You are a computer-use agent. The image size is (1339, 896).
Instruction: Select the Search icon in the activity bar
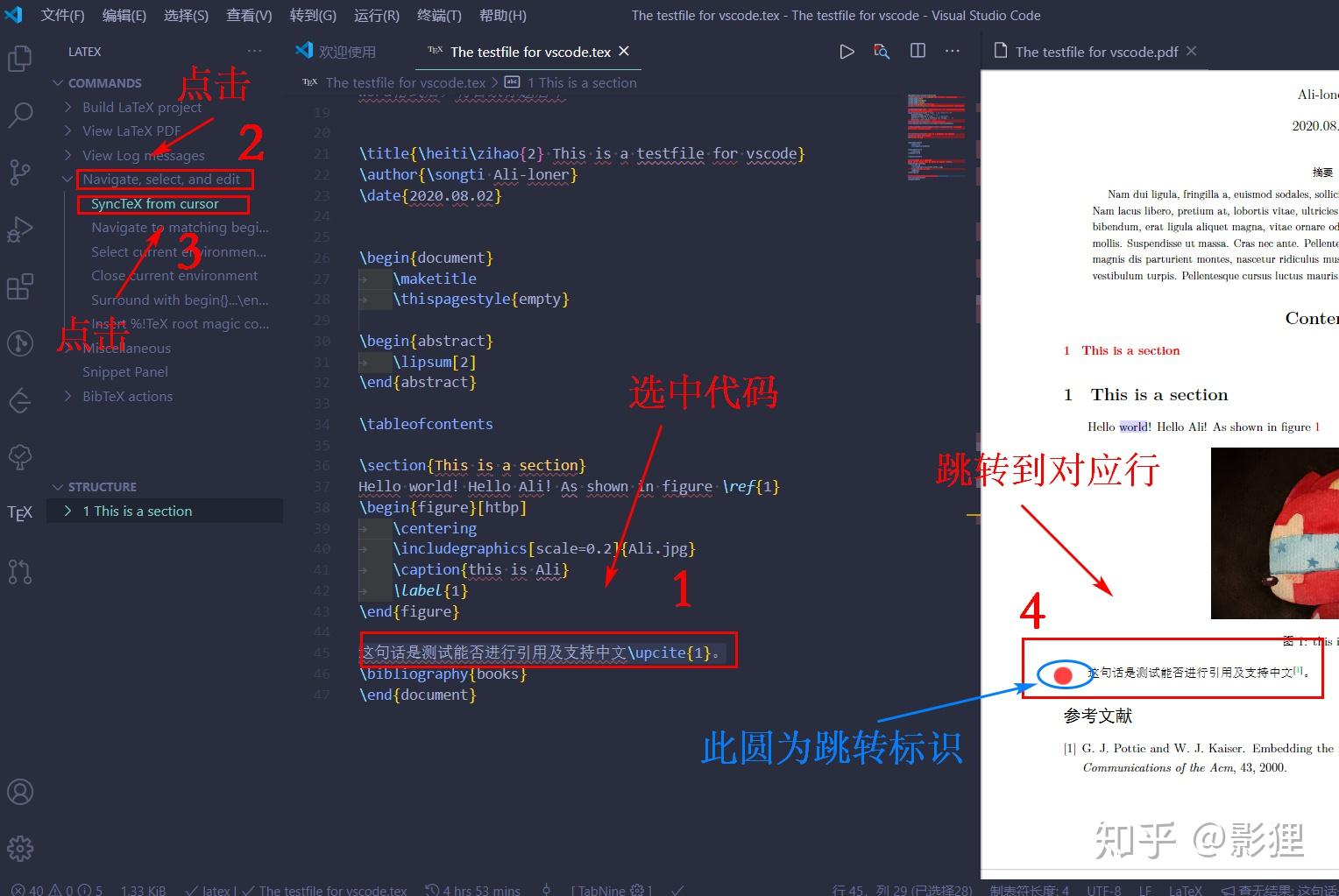(19, 115)
